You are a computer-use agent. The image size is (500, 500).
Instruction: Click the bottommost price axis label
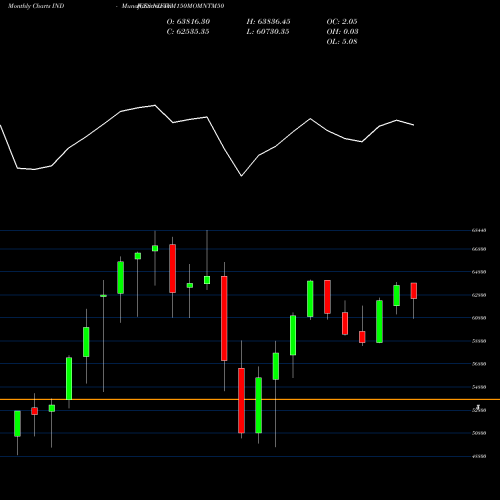click(479, 456)
